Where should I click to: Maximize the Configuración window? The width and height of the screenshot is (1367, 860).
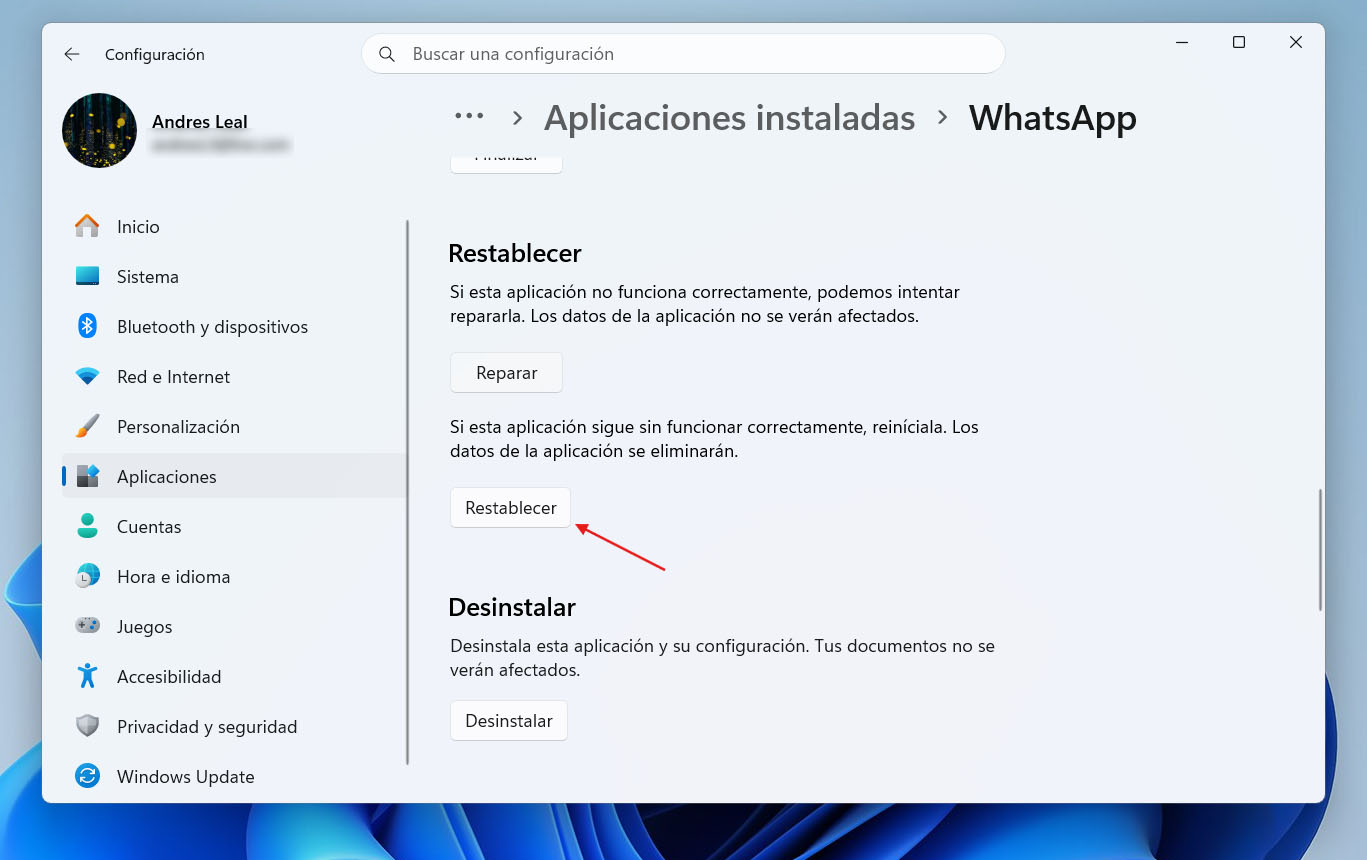[1239, 42]
